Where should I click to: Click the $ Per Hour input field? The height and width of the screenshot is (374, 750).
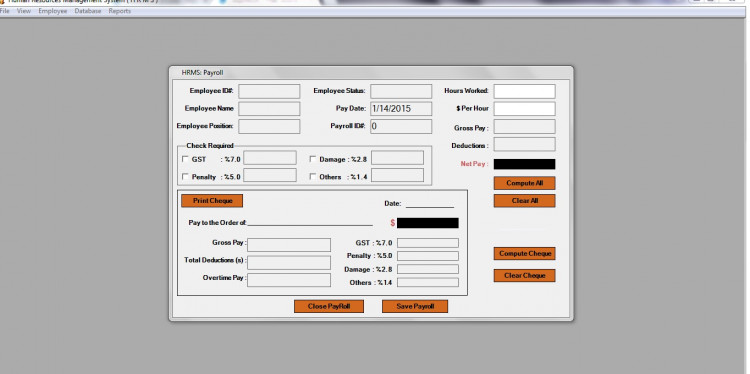525,109
